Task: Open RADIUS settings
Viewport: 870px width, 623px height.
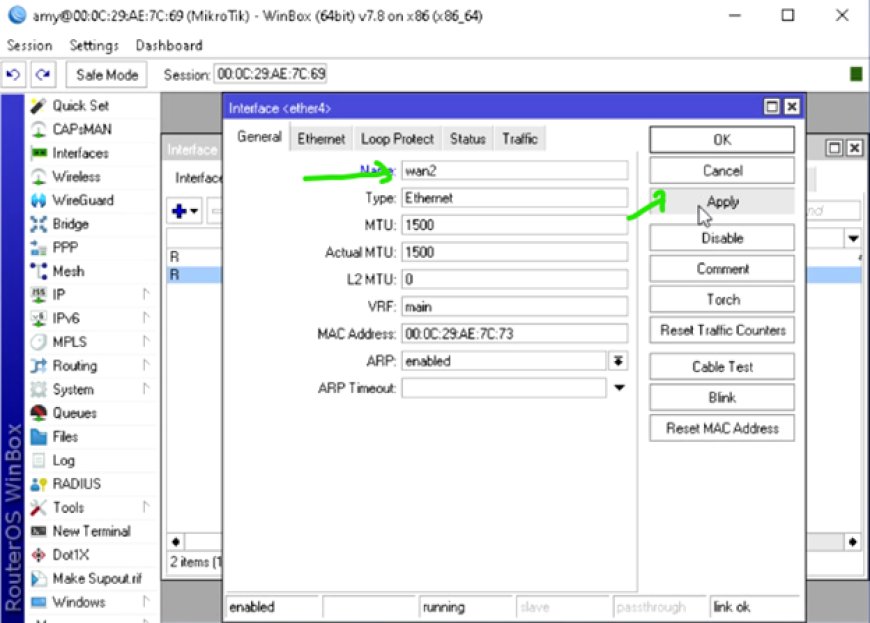Action: tap(77, 484)
